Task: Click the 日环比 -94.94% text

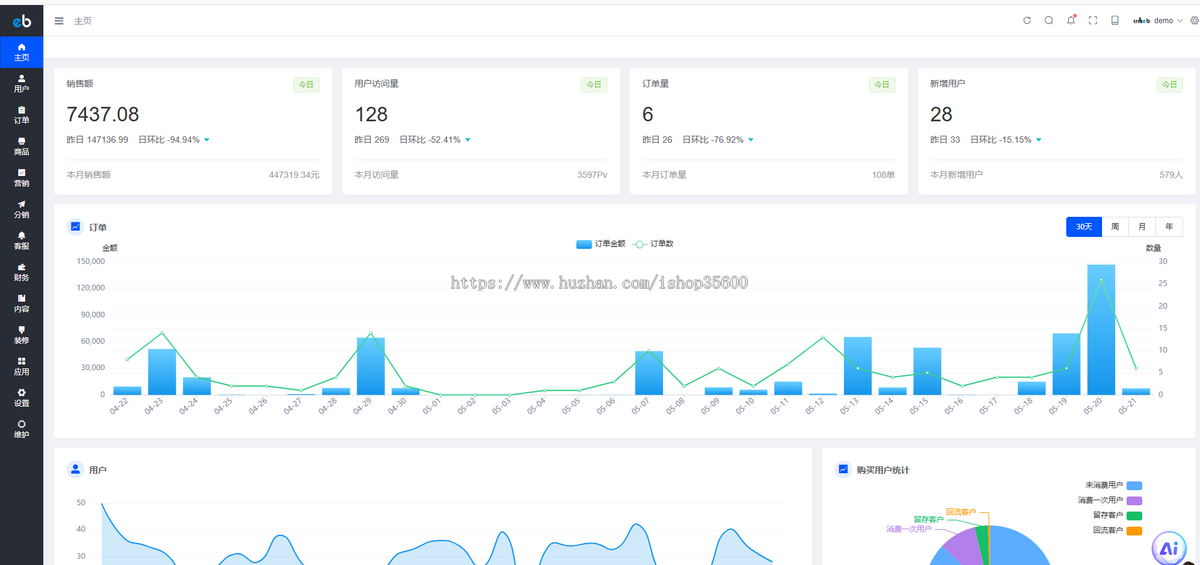Action: click(x=168, y=140)
